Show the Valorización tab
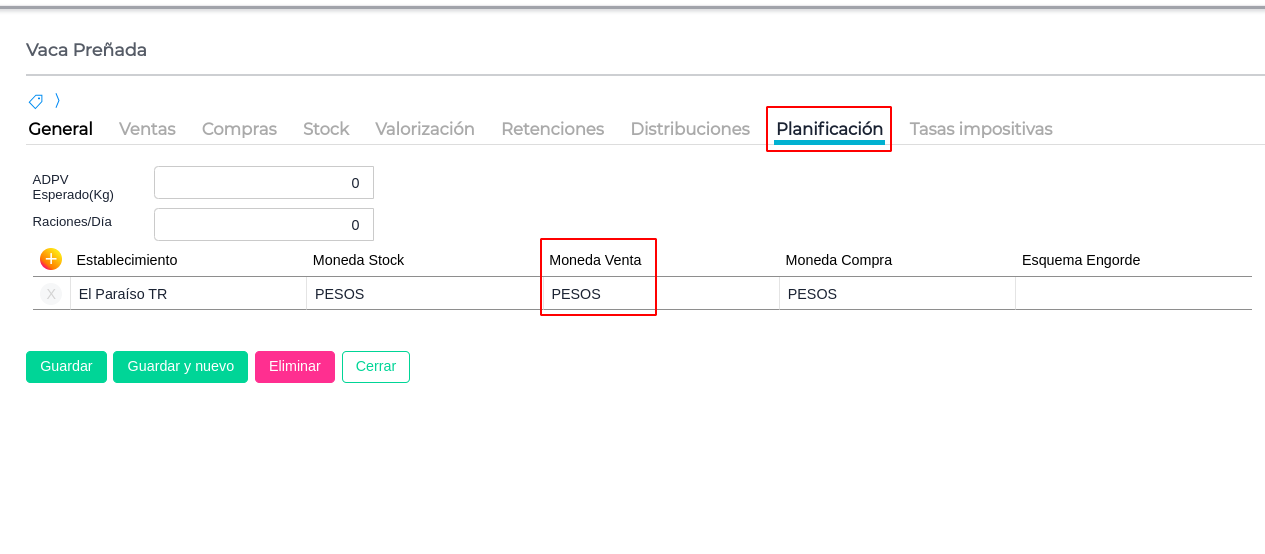1265x554 pixels. tap(425, 129)
